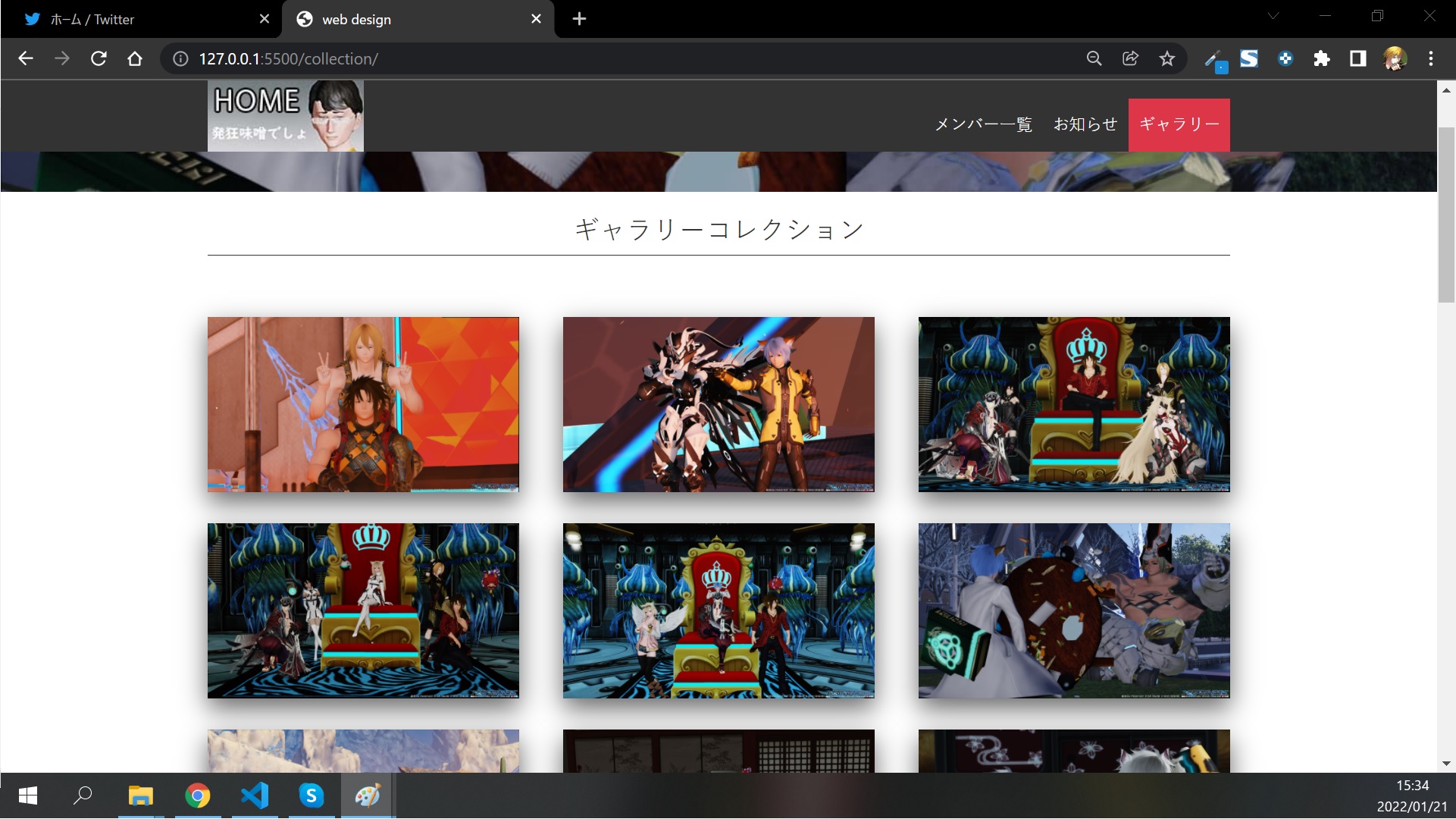Image resolution: width=1456 pixels, height=819 pixels.
Task: Open Windows taskbar search
Action: pyautogui.click(x=83, y=795)
